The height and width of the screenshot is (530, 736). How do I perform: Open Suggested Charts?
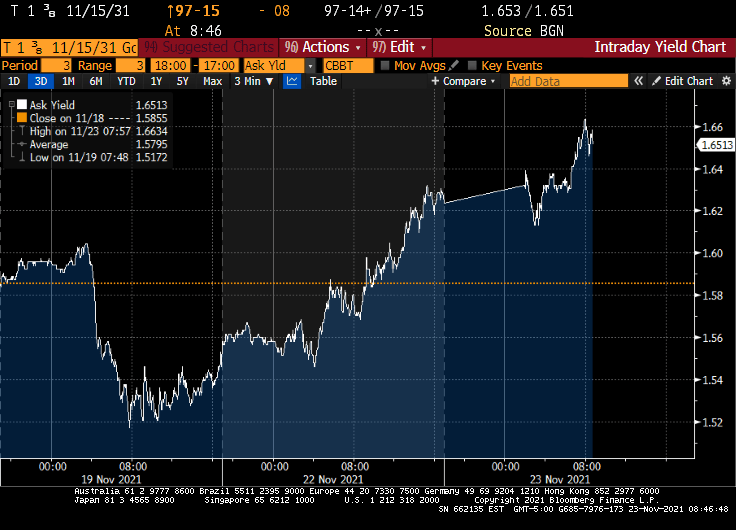point(208,47)
